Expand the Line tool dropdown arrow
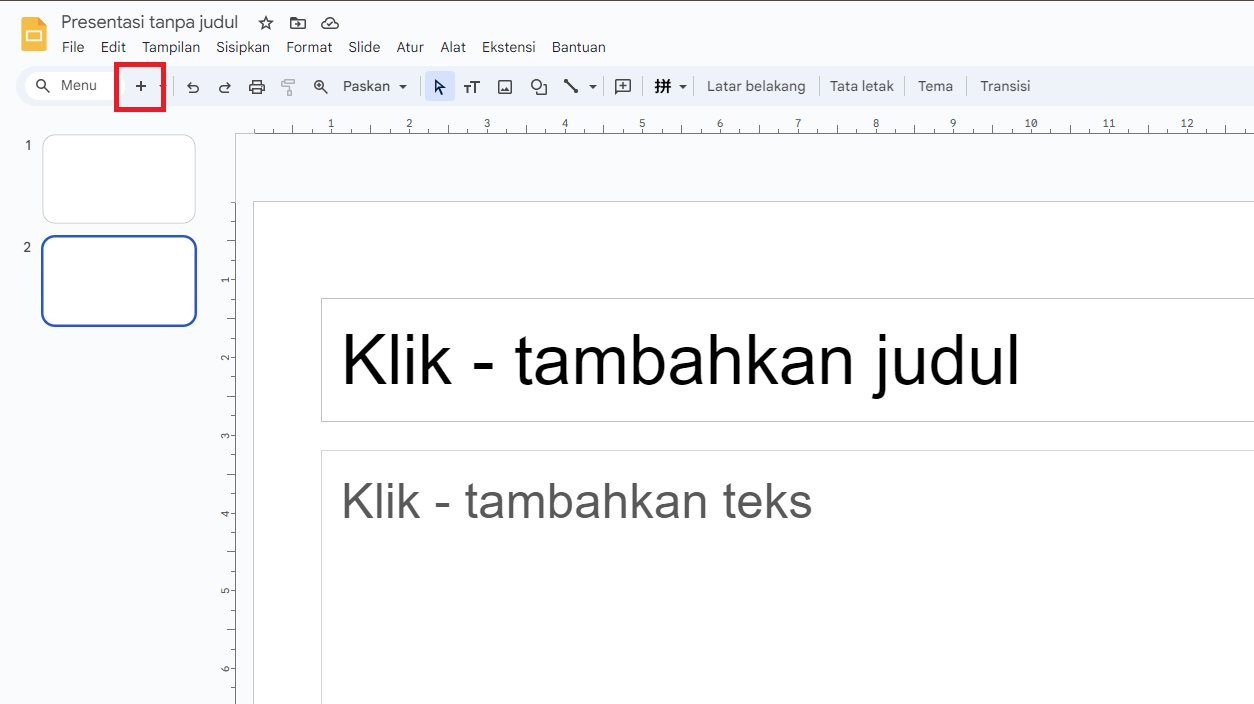This screenshot has width=1254, height=704. point(592,86)
